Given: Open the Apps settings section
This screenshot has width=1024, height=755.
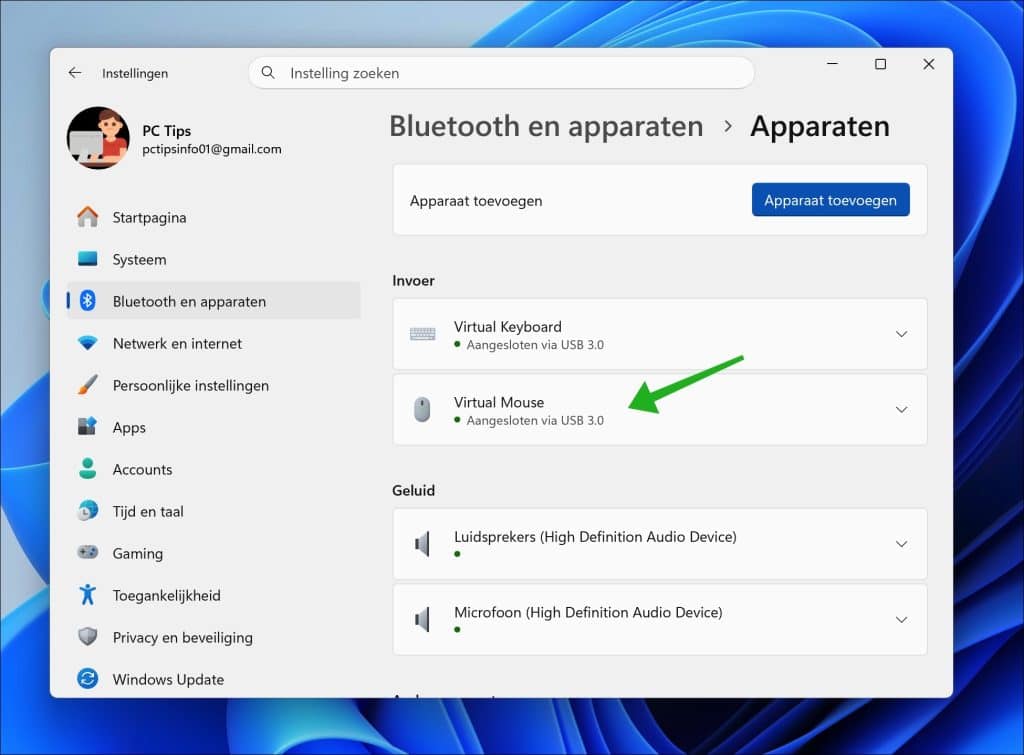Looking at the screenshot, I should [129, 427].
